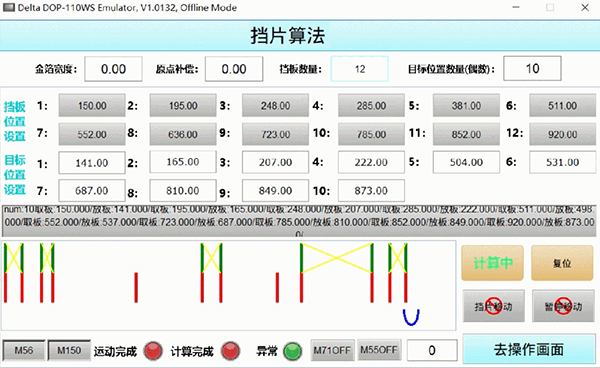600x368 pixels.
Task: Toggle the M71OFF switch
Action: click(x=332, y=350)
